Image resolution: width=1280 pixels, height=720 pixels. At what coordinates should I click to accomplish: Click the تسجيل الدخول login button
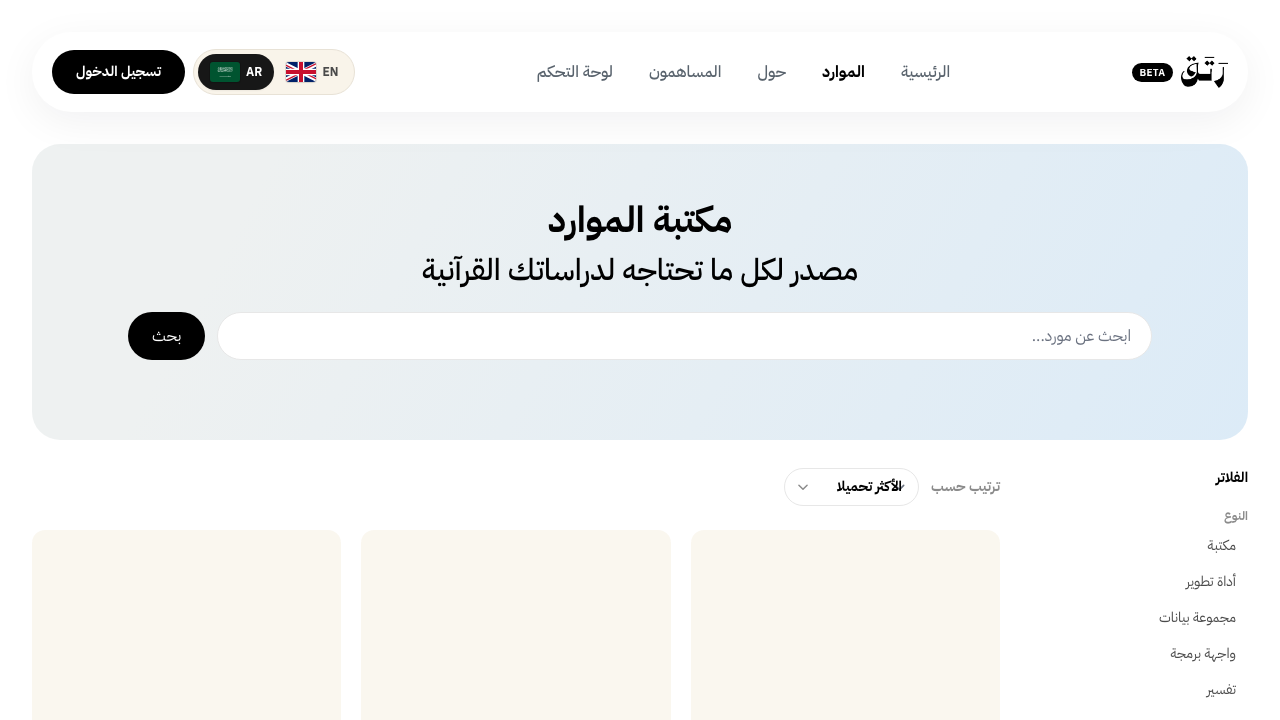118,72
